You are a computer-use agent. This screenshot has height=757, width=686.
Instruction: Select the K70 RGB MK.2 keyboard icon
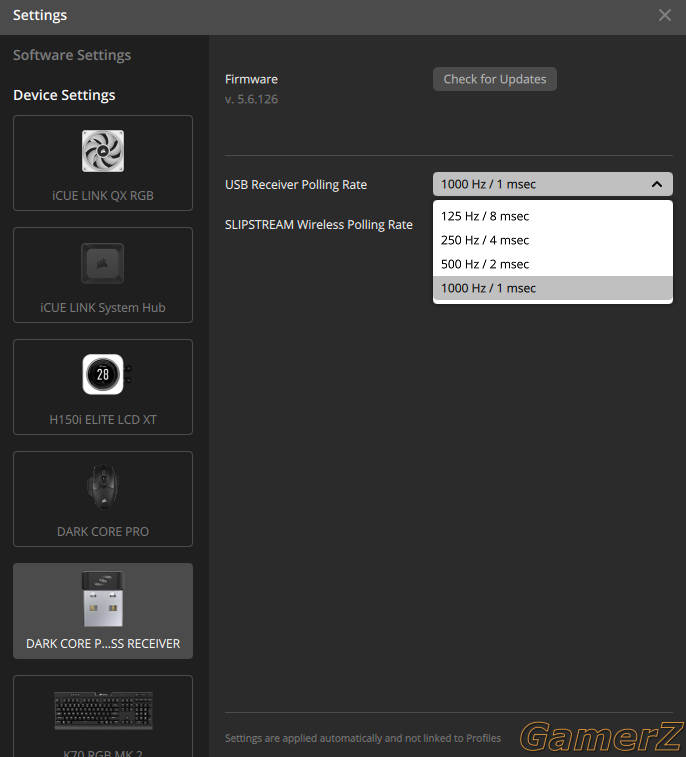(103, 711)
